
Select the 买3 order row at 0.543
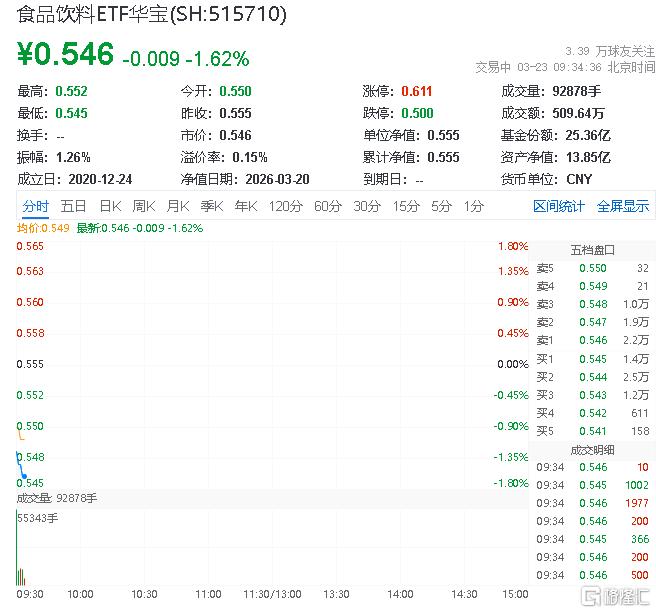pyautogui.click(x=592, y=395)
